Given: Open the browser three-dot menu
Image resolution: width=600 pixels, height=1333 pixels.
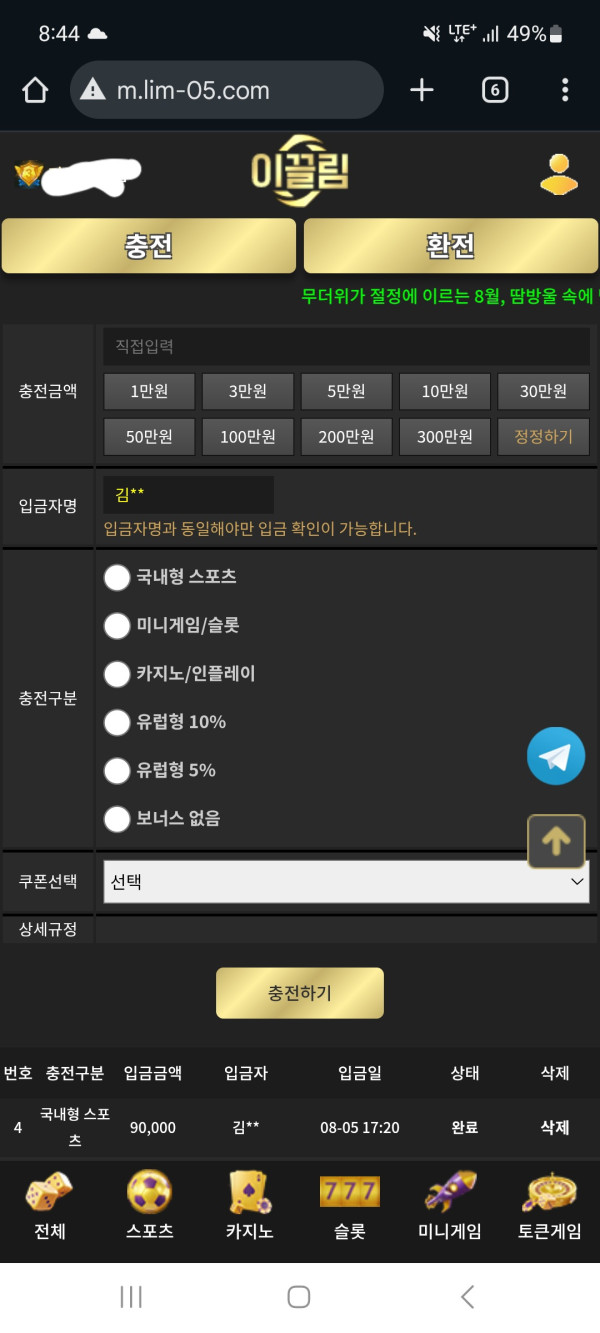Looking at the screenshot, I should click(565, 91).
